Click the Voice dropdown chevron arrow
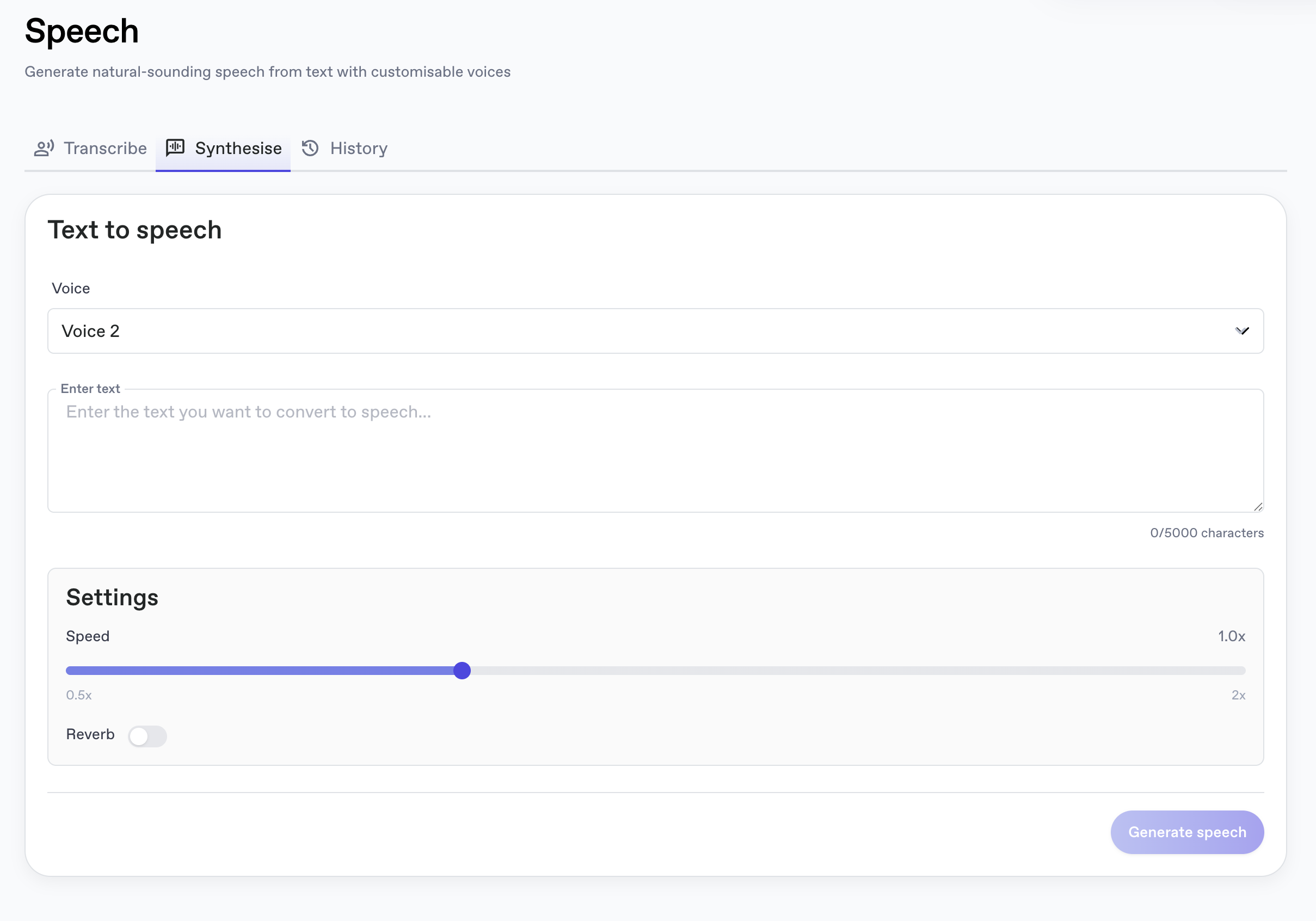The width and height of the screenshot is (1316, 921). pos(1241,331)
